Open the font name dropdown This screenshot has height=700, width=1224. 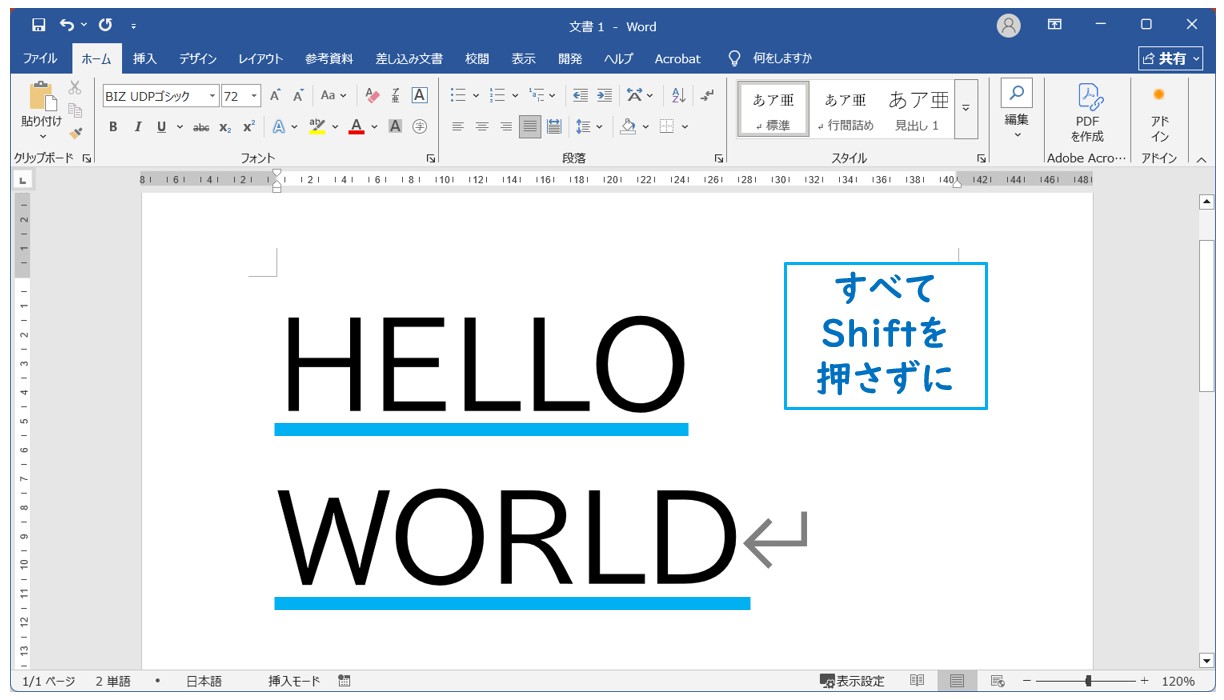pos(212,96)
